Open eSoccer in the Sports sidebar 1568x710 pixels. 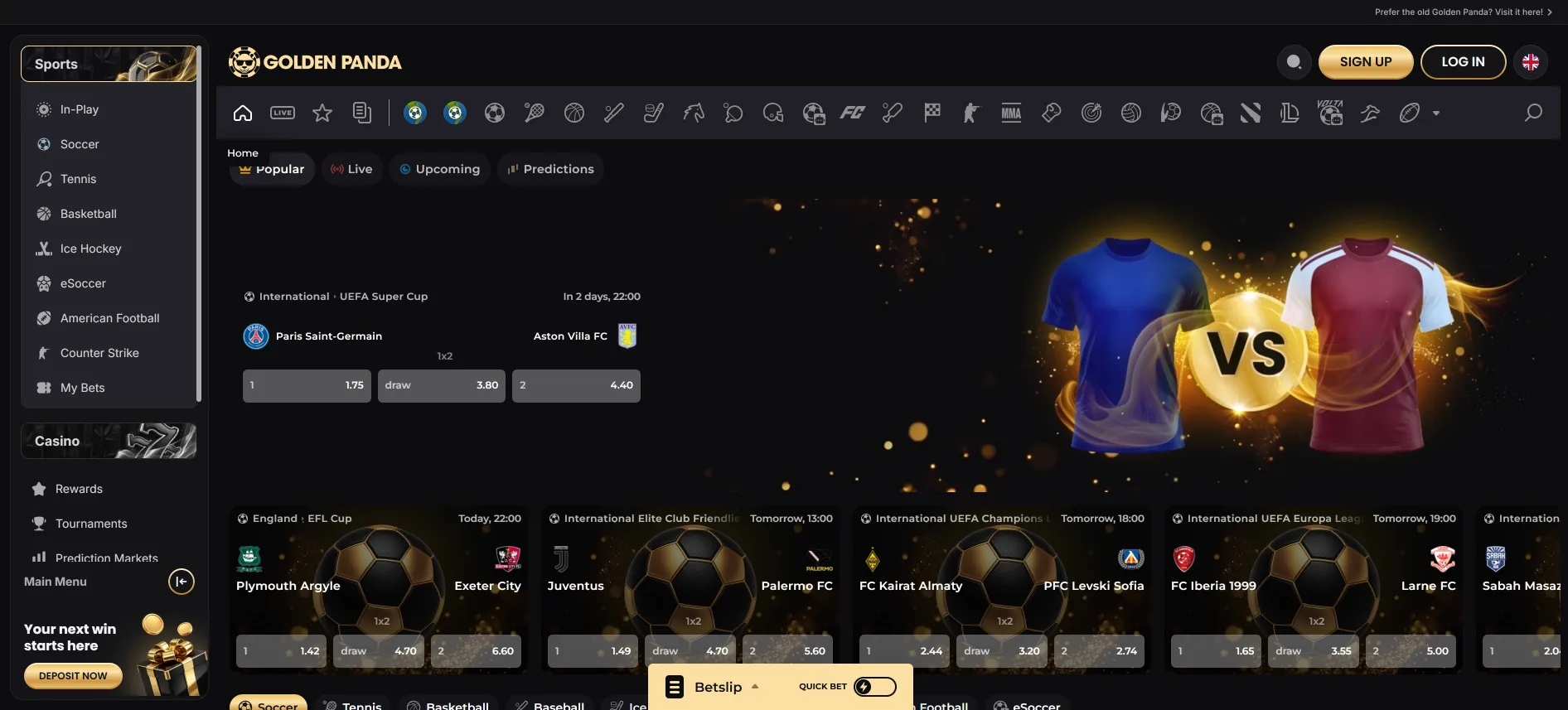coord(108,283)
